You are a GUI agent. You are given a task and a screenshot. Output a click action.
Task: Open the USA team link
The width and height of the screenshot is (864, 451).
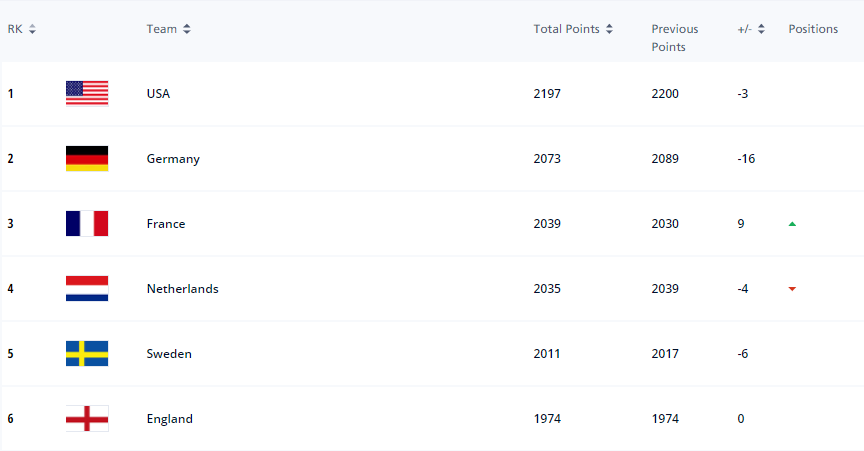[158, 94]
